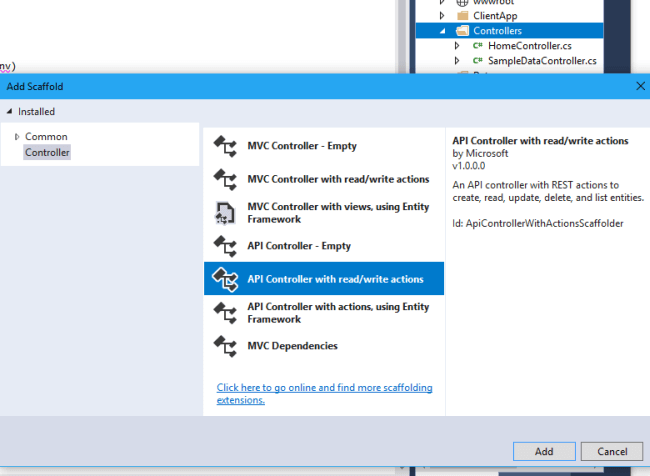Click the Add Scaffold title bar text
Viewport: 650px width, 476px height.
pyautogui.click(x=35, y=87)
